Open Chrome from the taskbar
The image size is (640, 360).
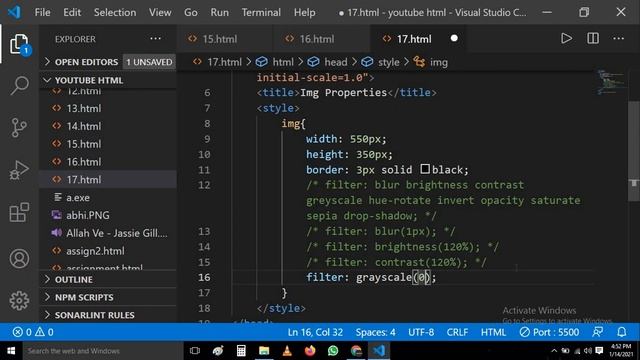356,351
